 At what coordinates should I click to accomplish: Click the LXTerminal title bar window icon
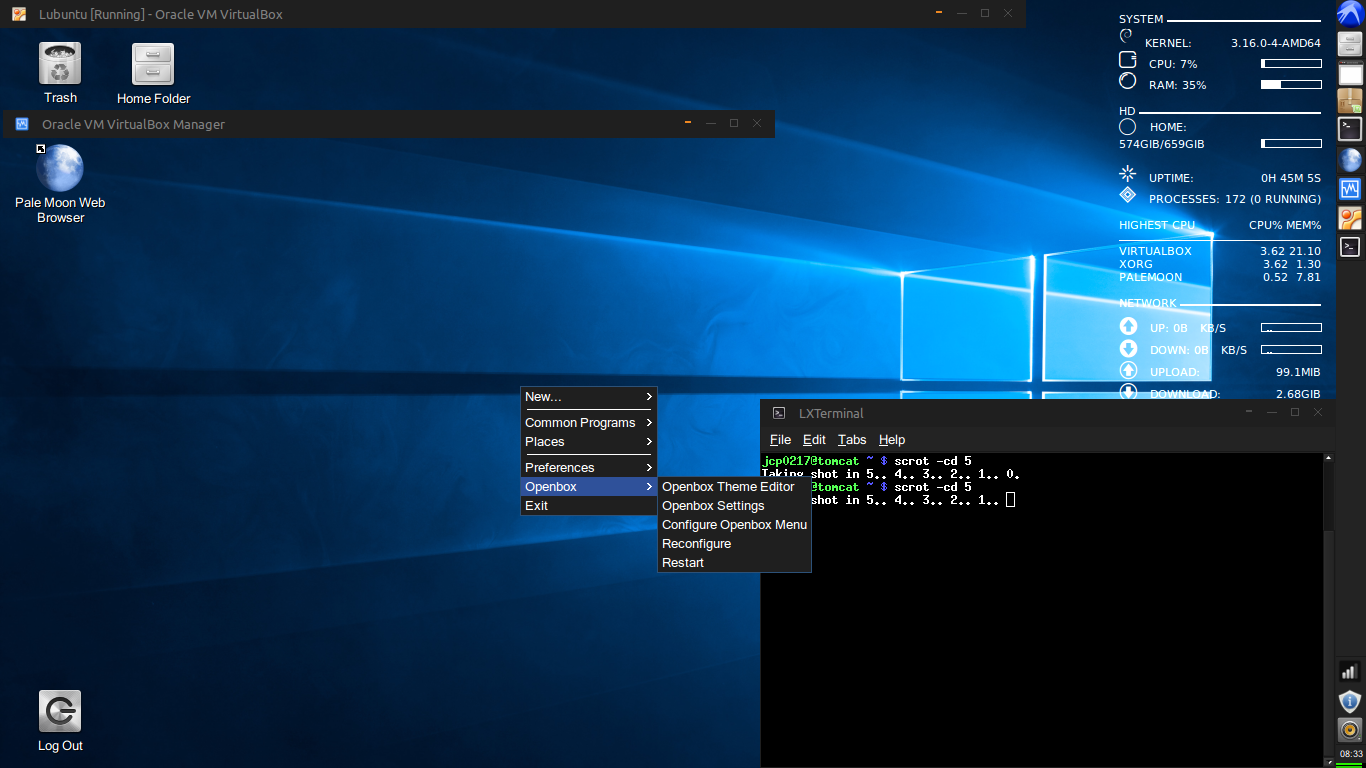[x=779, y=413]
